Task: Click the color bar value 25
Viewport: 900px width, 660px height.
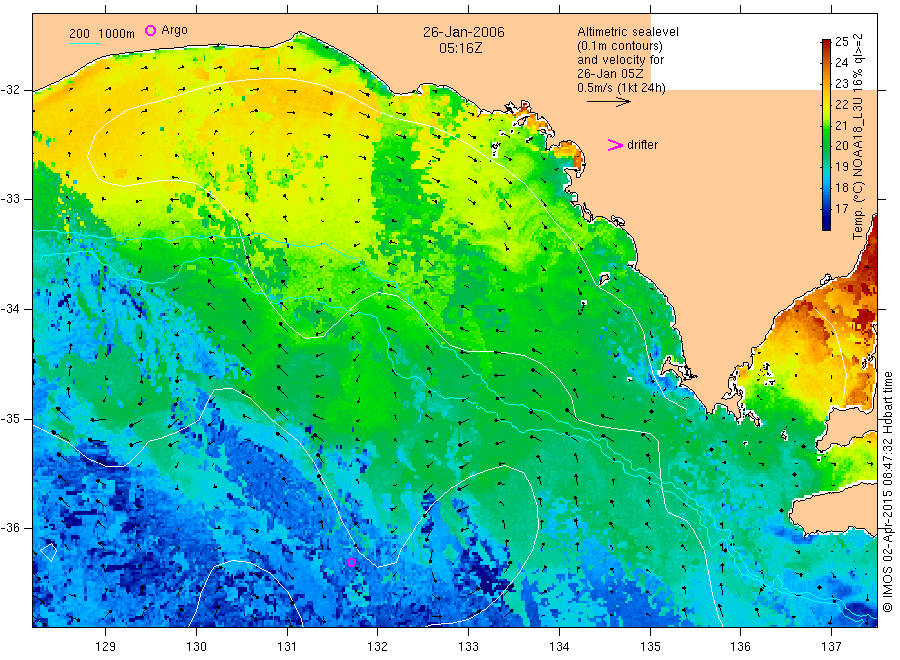Action: pos(841,41)
